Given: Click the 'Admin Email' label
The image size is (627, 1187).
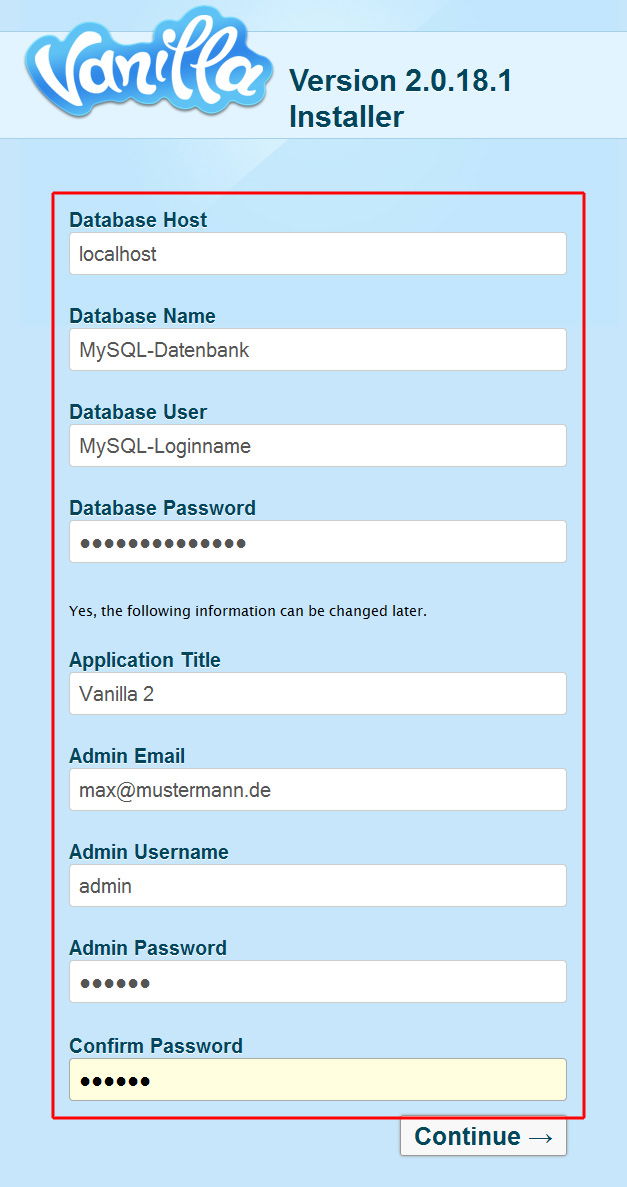Looking at the screenshot, I should [x=127, y=756].
